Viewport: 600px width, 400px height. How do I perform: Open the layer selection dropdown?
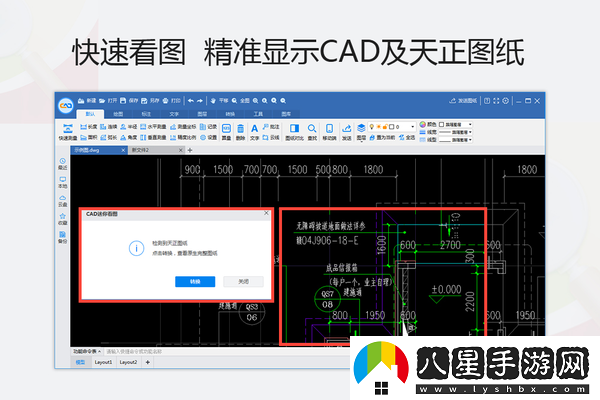(412, 126)
